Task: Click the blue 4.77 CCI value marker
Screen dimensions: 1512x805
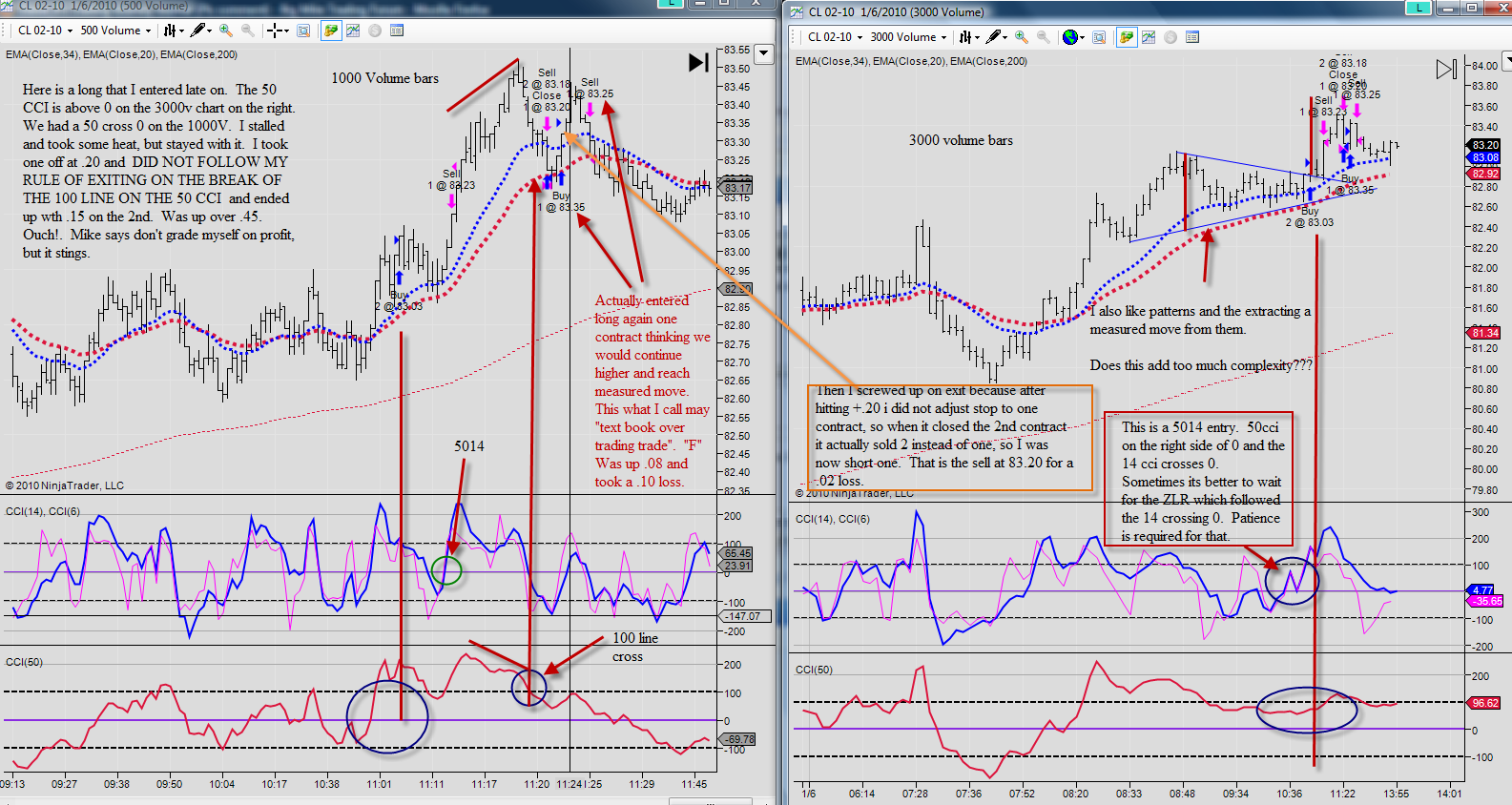Action: (x=1481, y=590)
